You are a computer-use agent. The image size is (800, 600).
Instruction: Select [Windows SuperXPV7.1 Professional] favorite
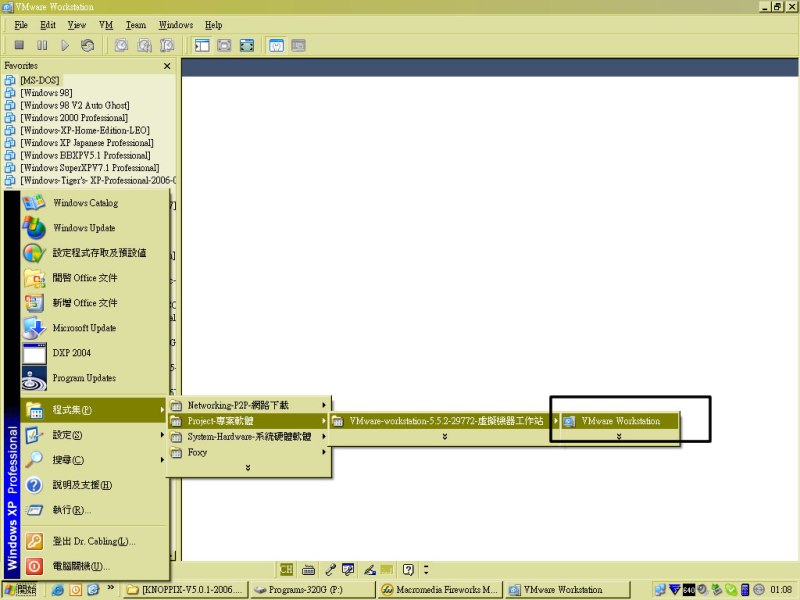[x=89, y=168]
